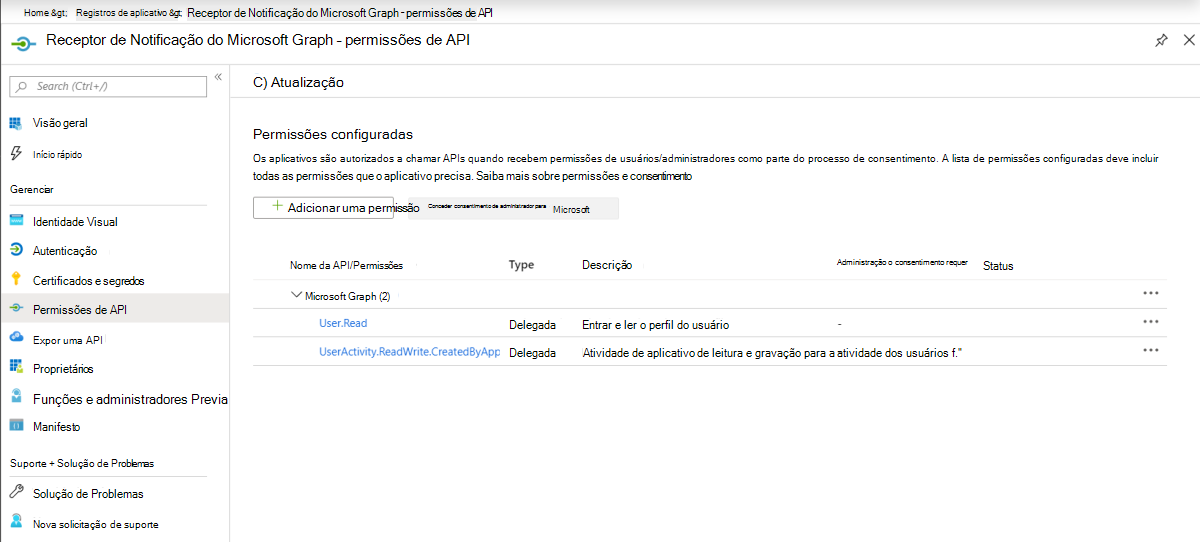Click the UserActivity permission description text
This screenshot has width=1200, height=542.
[771, 353]
